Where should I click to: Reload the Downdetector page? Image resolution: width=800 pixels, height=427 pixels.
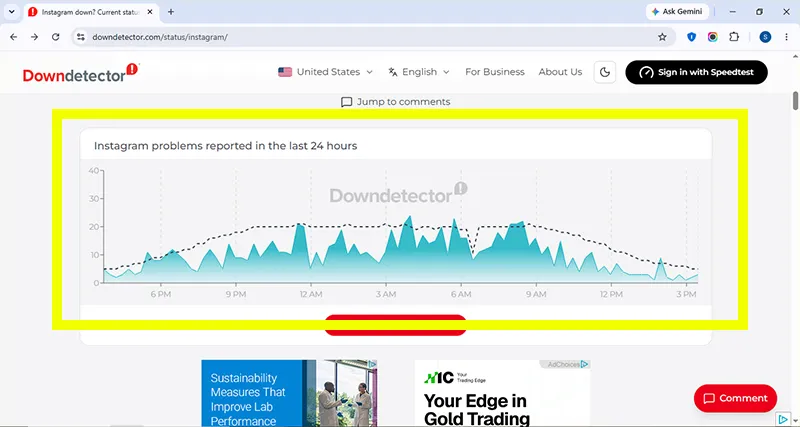pos(56,37)
